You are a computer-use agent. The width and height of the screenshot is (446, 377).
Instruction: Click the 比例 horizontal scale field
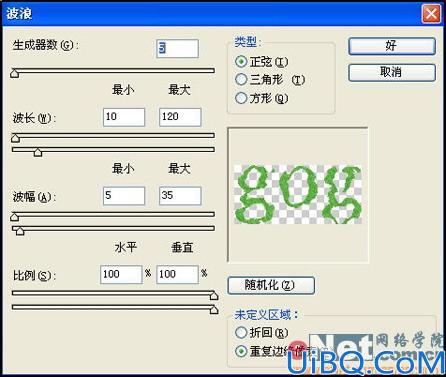click(x=121, y=275)
